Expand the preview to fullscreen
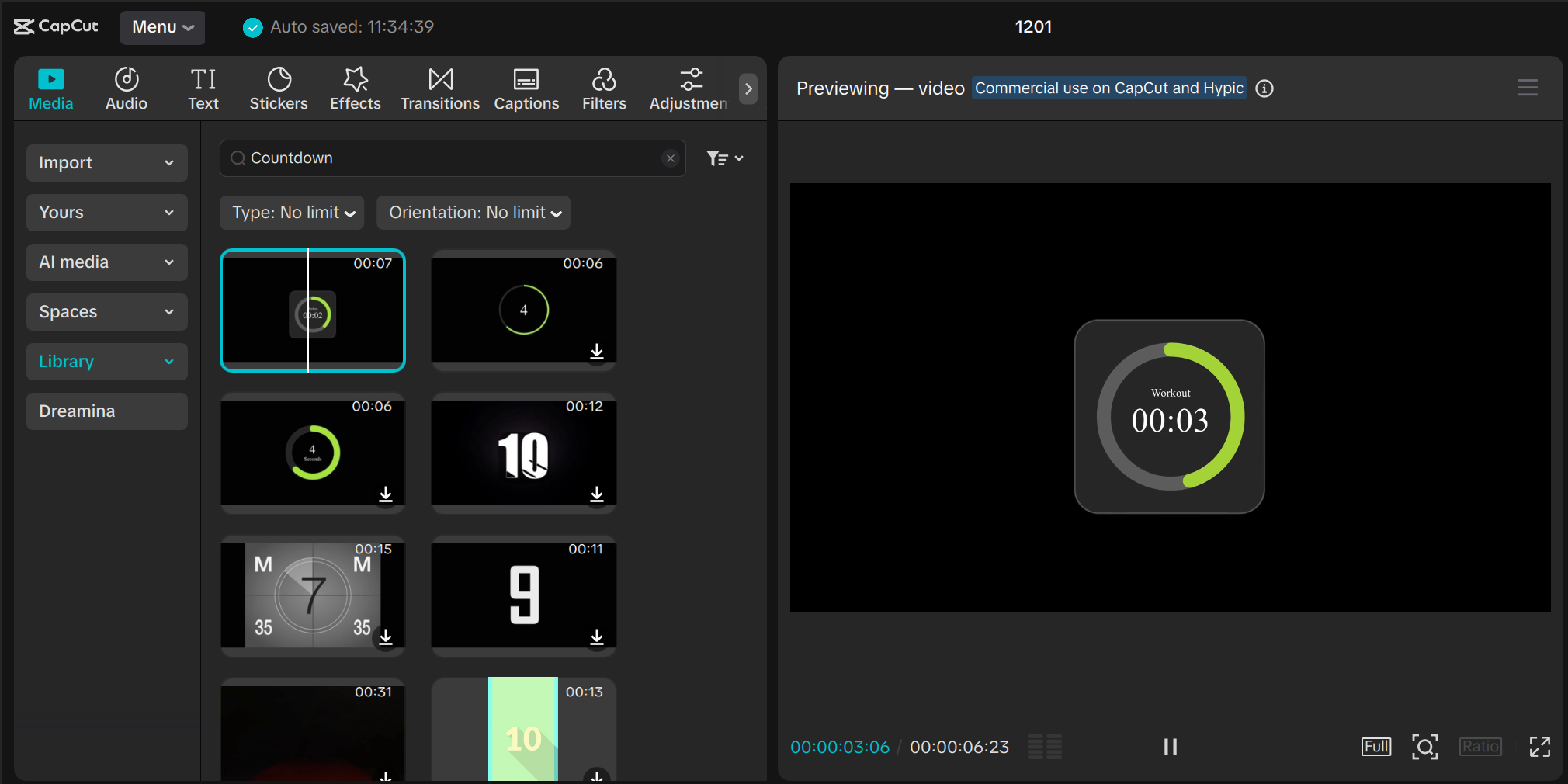The height and width of the screenshot is (784, 1568). (x=1540, y=747)
